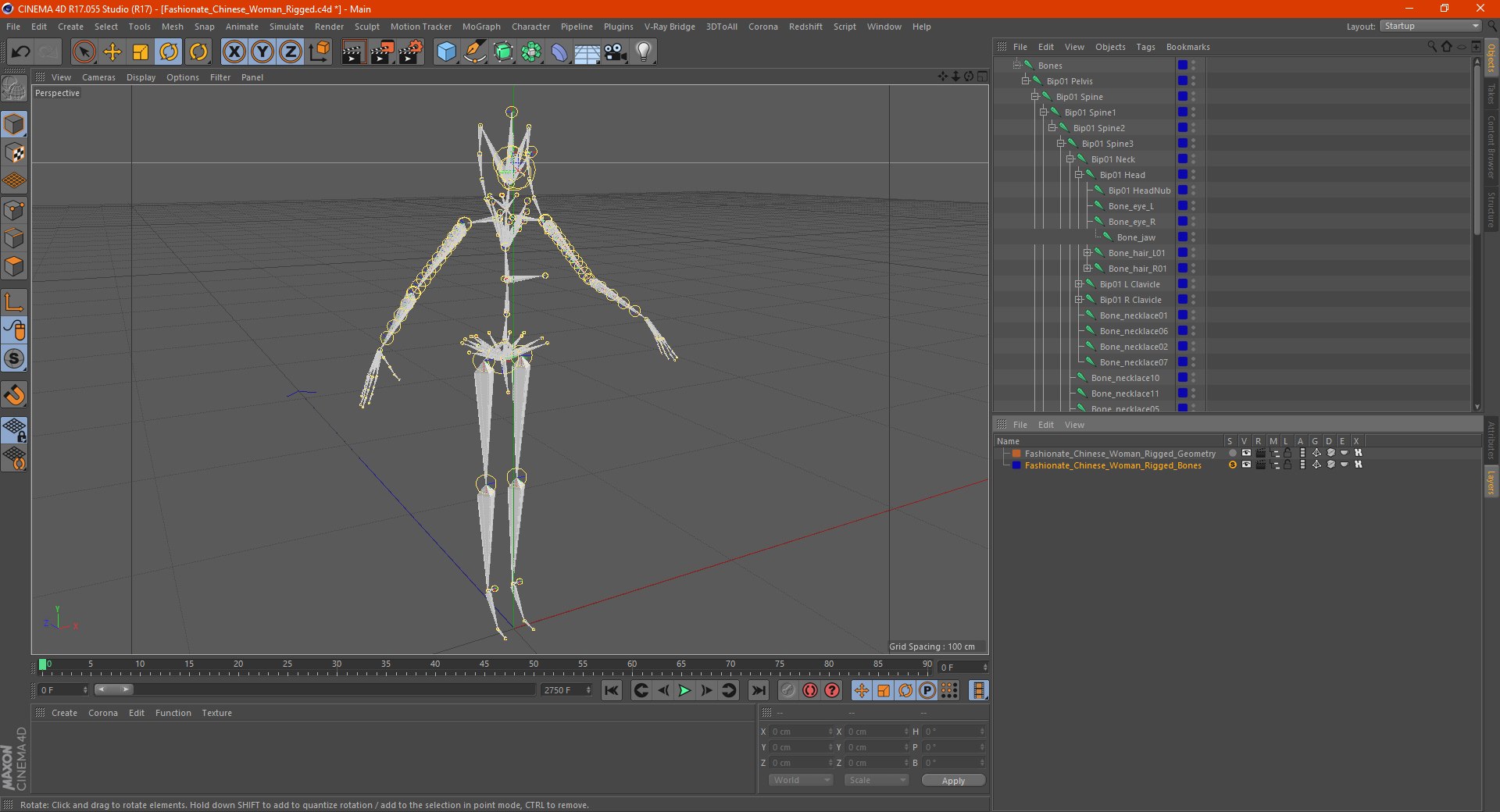Open the viewport Cameras menu
The width and height of the screenshot is (1500, 812).
98,77
